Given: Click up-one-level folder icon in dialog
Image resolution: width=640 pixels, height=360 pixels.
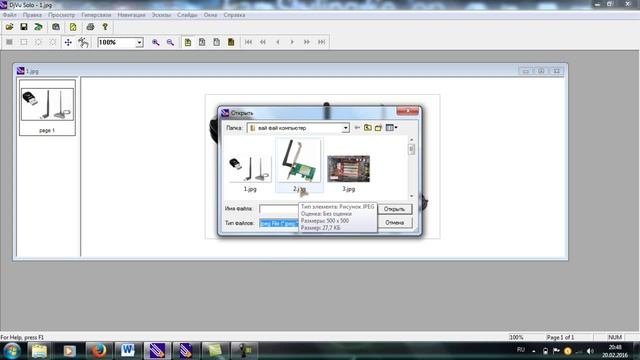Looking at the screenshot, I should tap(368, 128).
